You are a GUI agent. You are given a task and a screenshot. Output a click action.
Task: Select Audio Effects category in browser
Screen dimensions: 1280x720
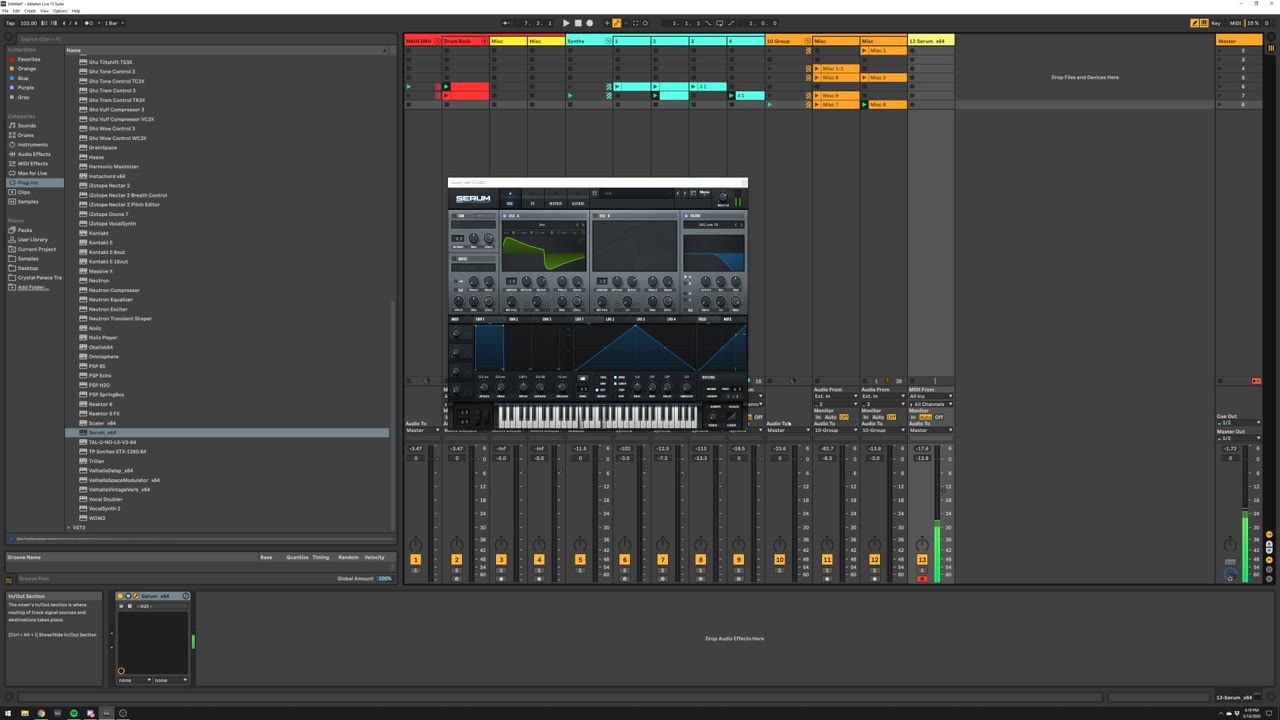pyautogui.click(x=34, y=154)
